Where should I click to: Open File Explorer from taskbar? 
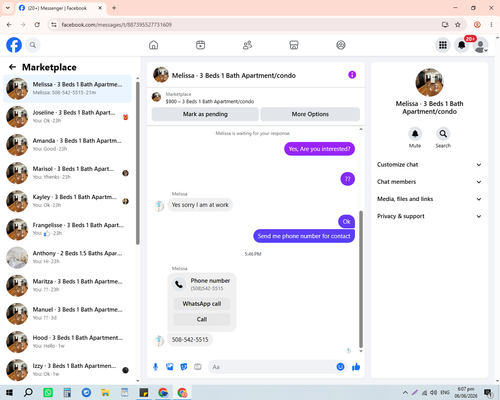coord(105,392)
